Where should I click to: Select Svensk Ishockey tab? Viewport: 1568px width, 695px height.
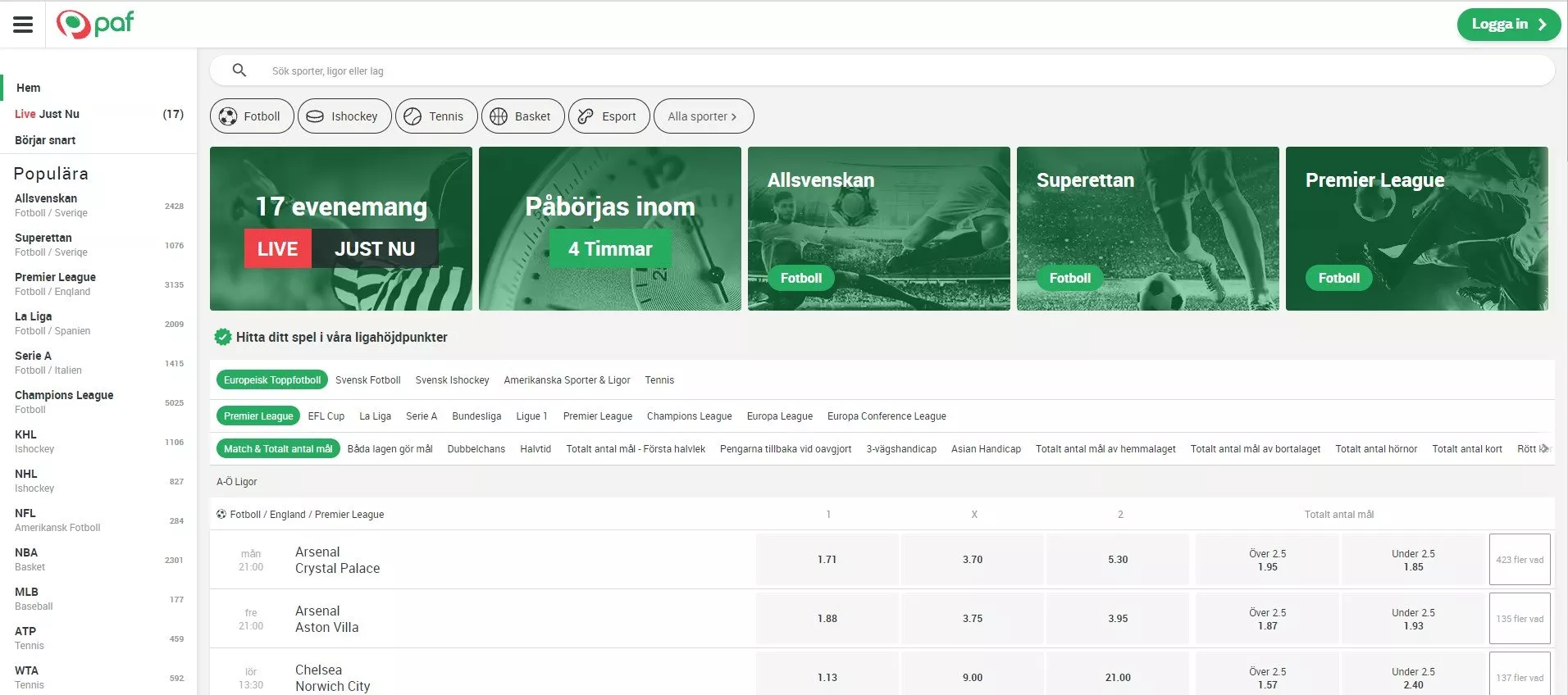452,380
